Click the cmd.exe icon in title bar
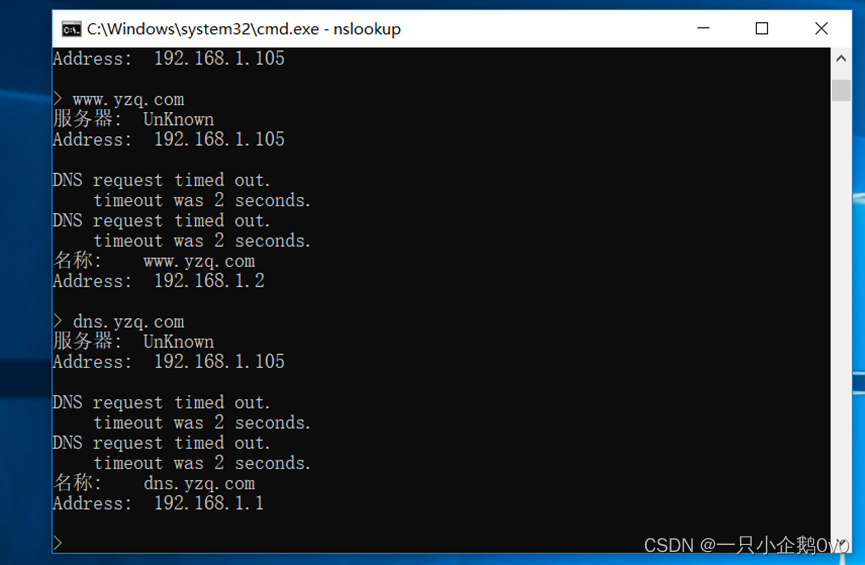 point(71,29)
